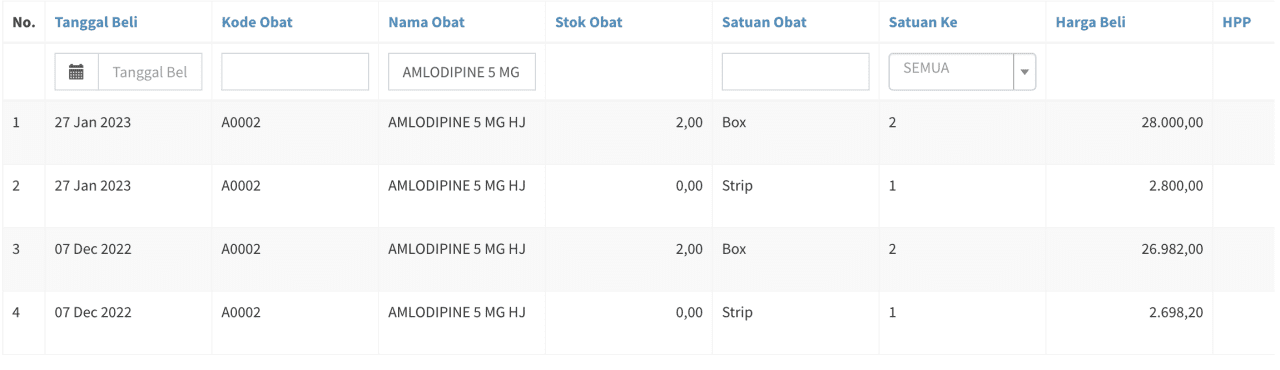Focus the Nama Obat filter with AMLODIPINE
The image size is (1280, 370).
(x=462, y=72)
